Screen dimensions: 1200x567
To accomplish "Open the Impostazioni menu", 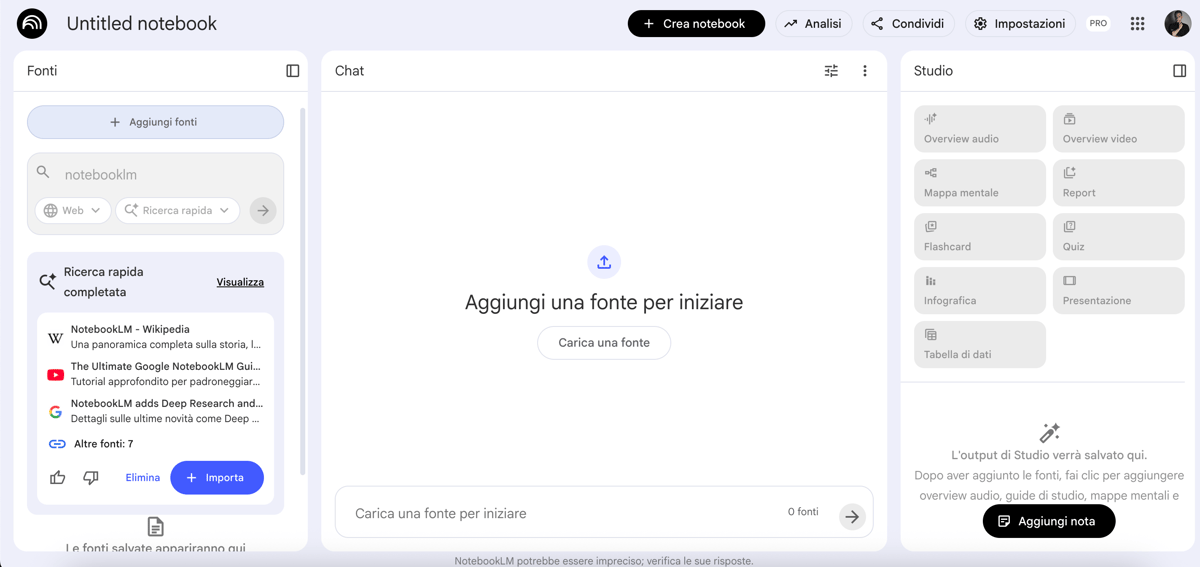I will [x=1019, y=24].
